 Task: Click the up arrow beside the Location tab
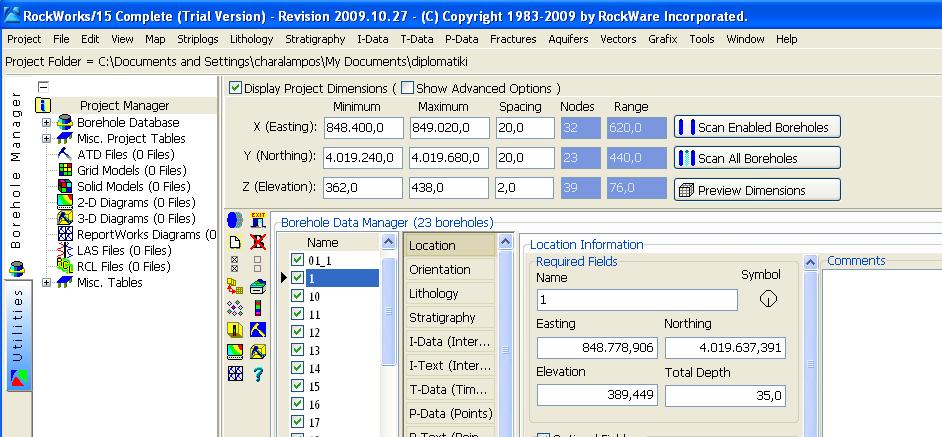(506, 242)
